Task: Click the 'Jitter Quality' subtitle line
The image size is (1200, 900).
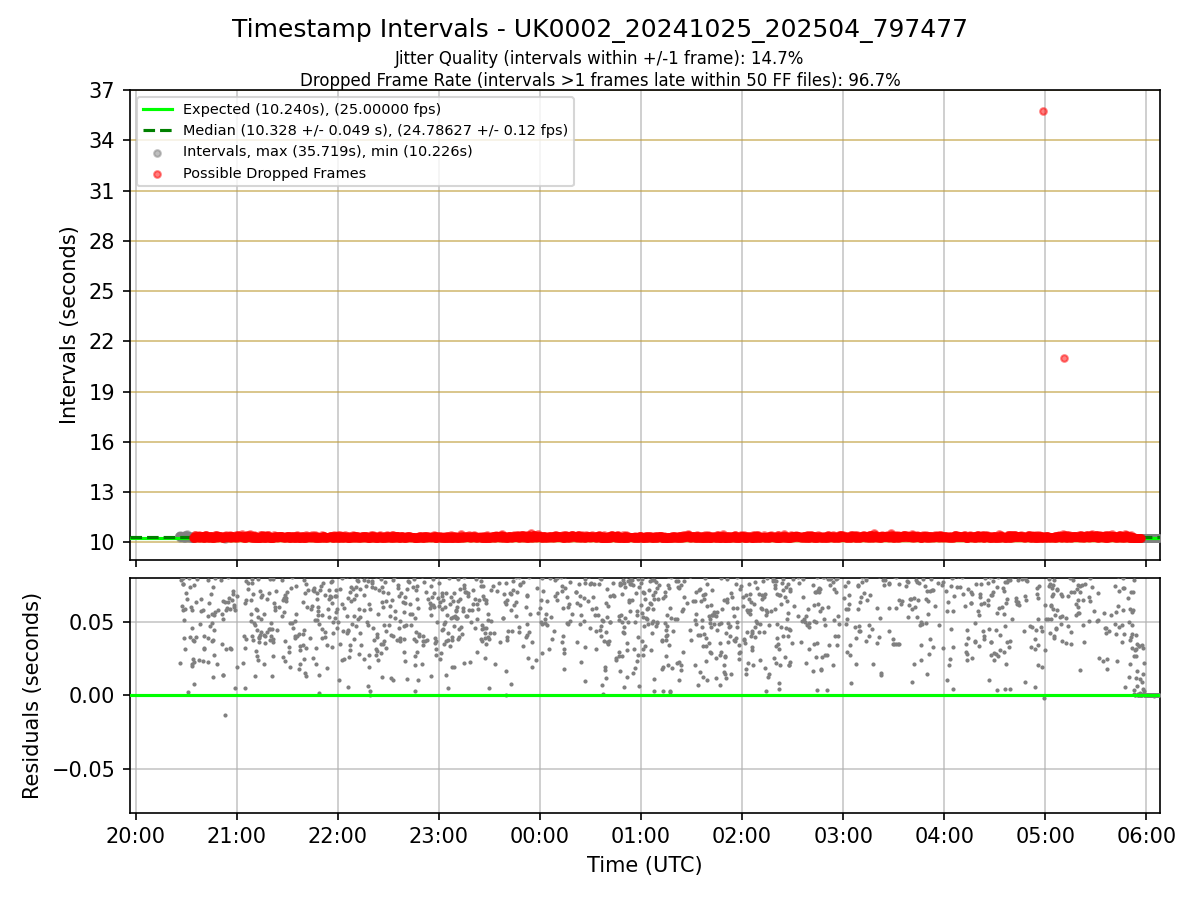Action: click(x=599, y=58)
